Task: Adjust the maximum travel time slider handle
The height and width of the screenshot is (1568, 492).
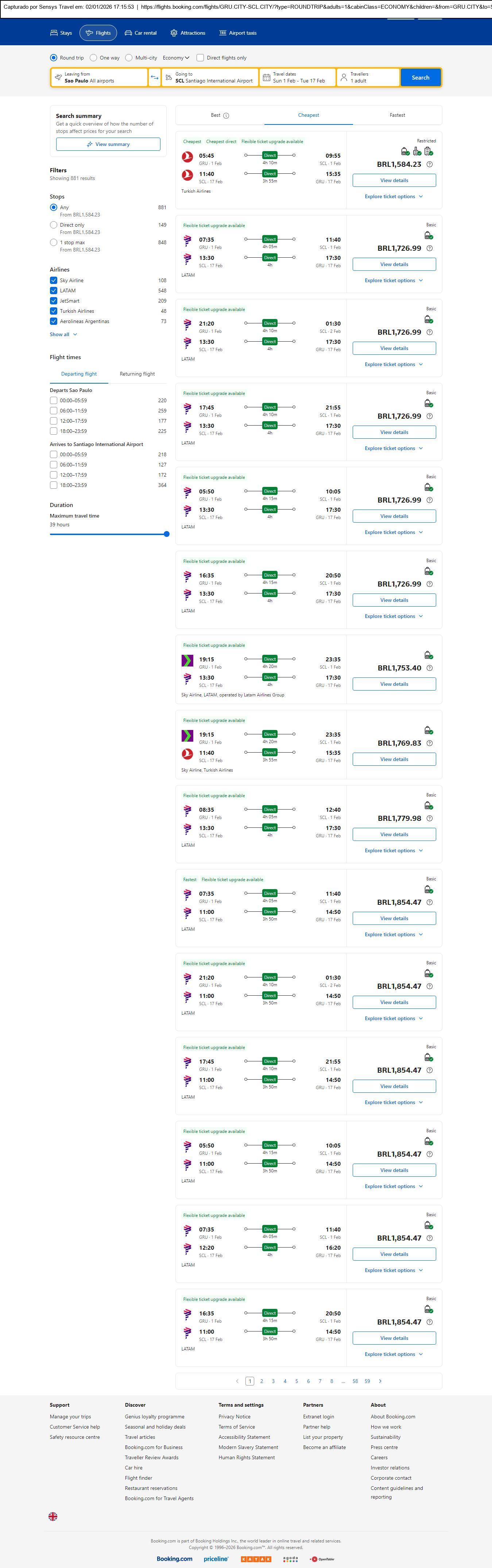Action: click(x=167, y=534)
